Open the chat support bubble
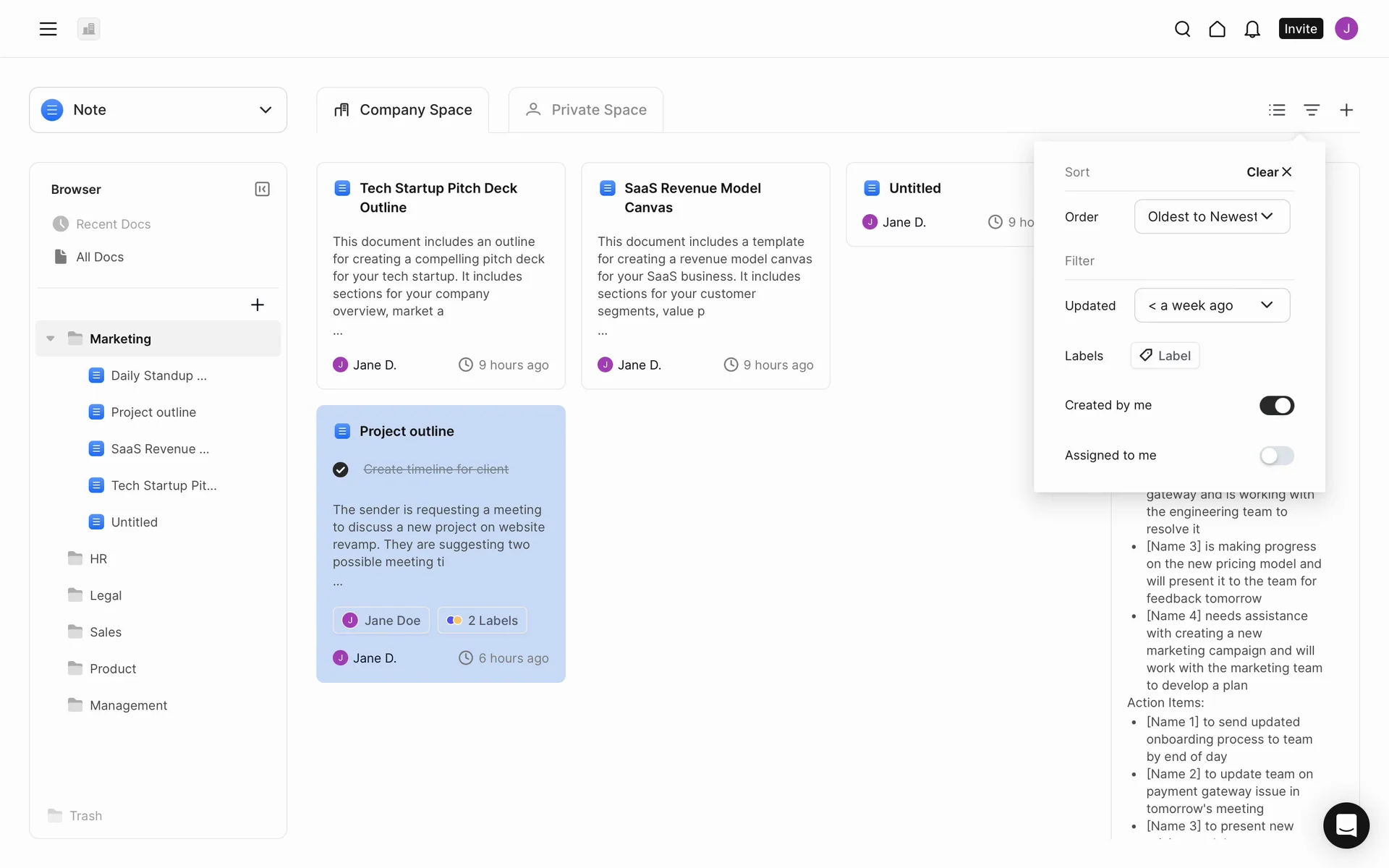Screen dimensions: 1389x868 tap(1346, 825)
